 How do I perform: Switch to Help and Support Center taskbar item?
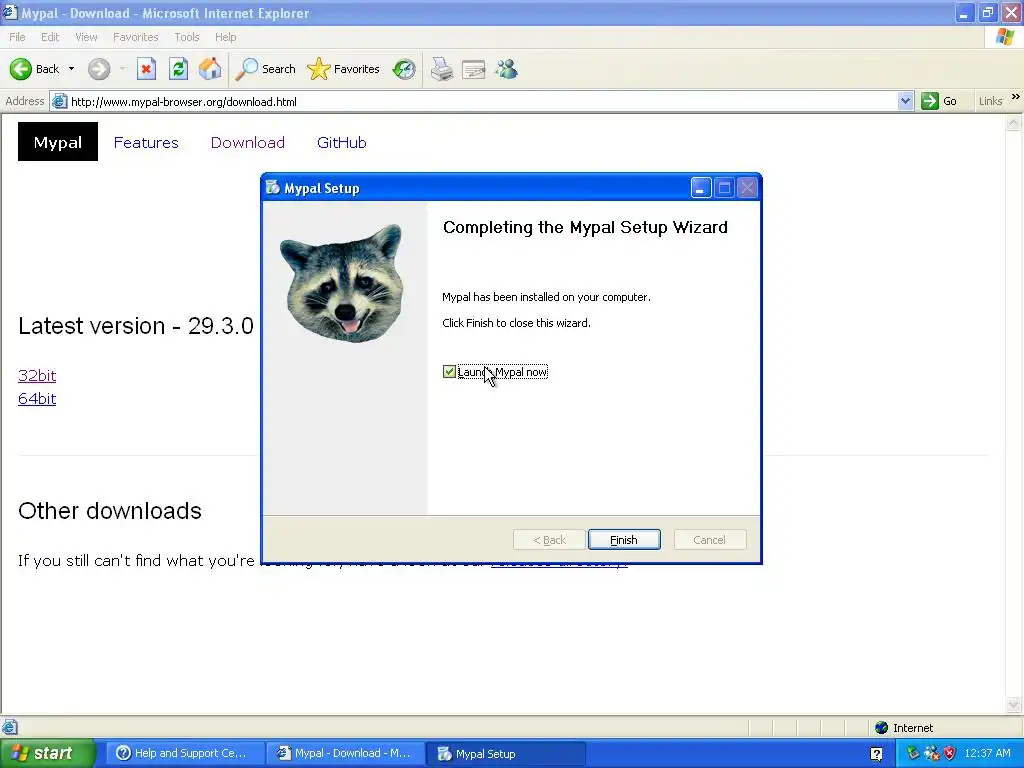coord(185,754)
